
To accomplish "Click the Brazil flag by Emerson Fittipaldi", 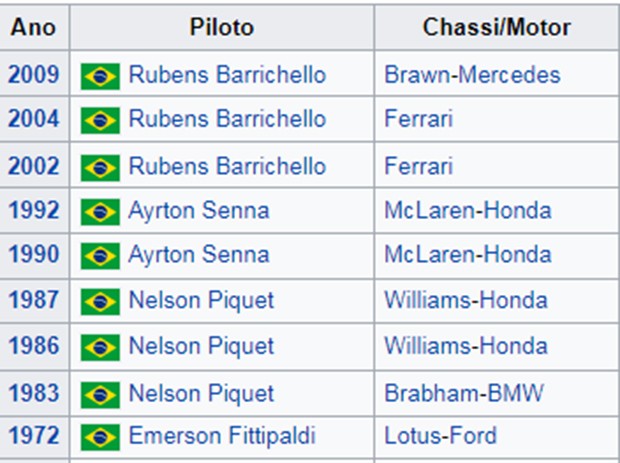I will pos(100,437).
